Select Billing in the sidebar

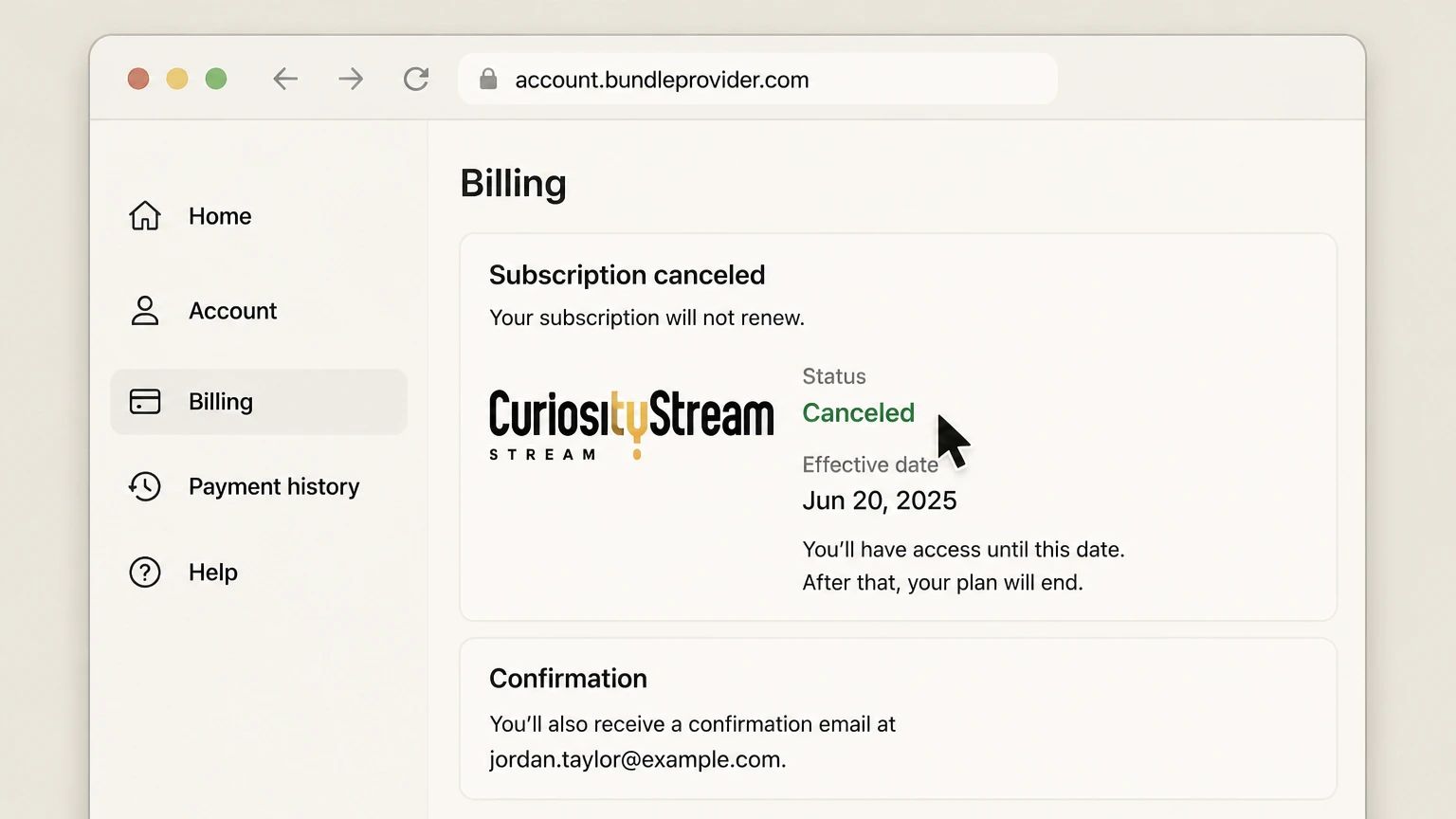click(x=258, y=402)
